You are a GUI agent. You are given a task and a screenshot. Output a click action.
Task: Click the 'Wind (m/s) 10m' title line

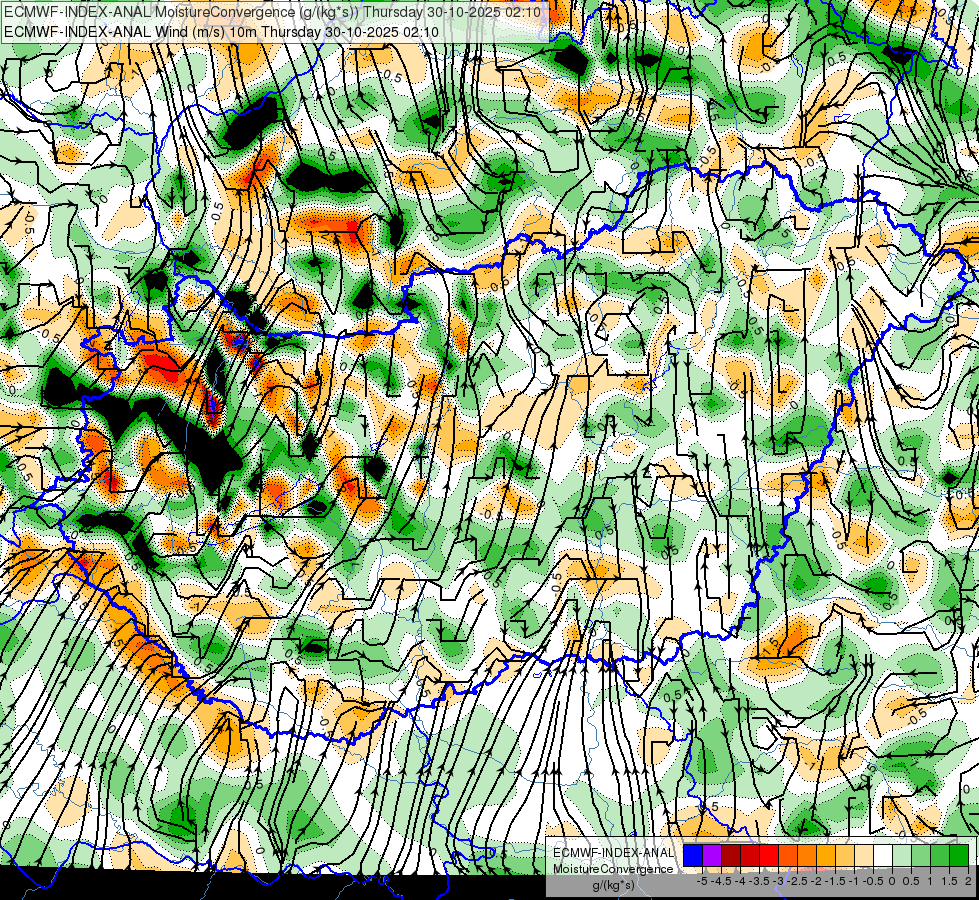(x=221, y=32)
